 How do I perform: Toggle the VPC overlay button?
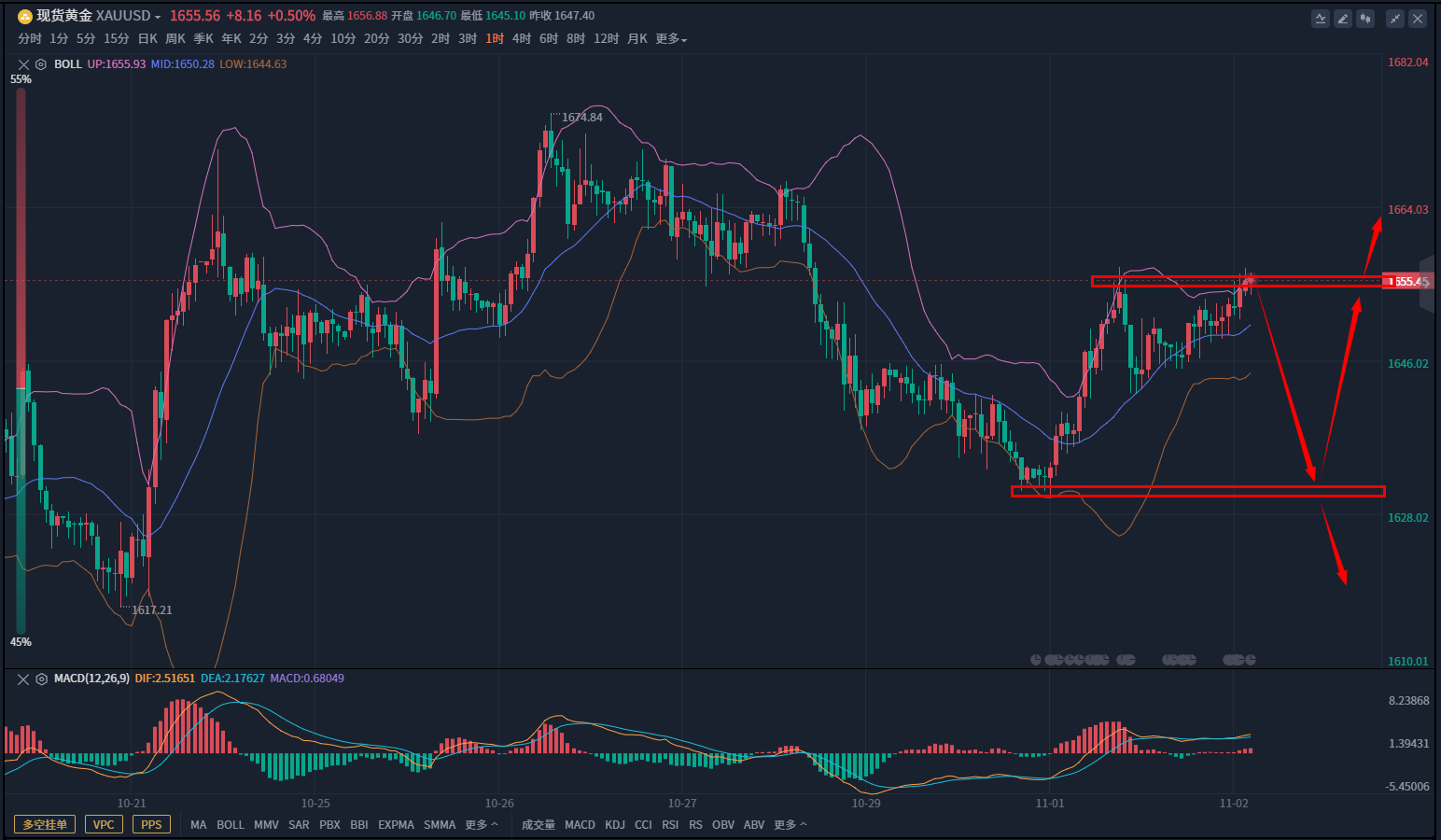coord(104,825)
